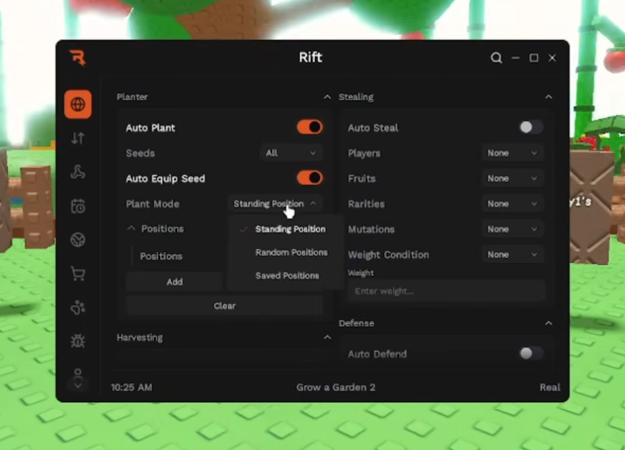Enable the Auto Defend toggle
625x450 pixels.
[x=531, y=353]
